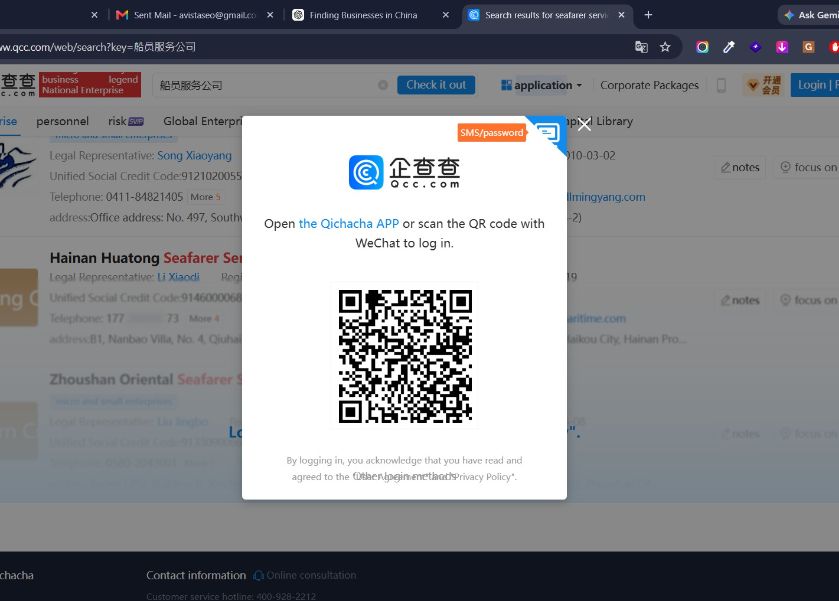
Task: Open Song Xiaoyang legal representative link
Action: [194, 156]
